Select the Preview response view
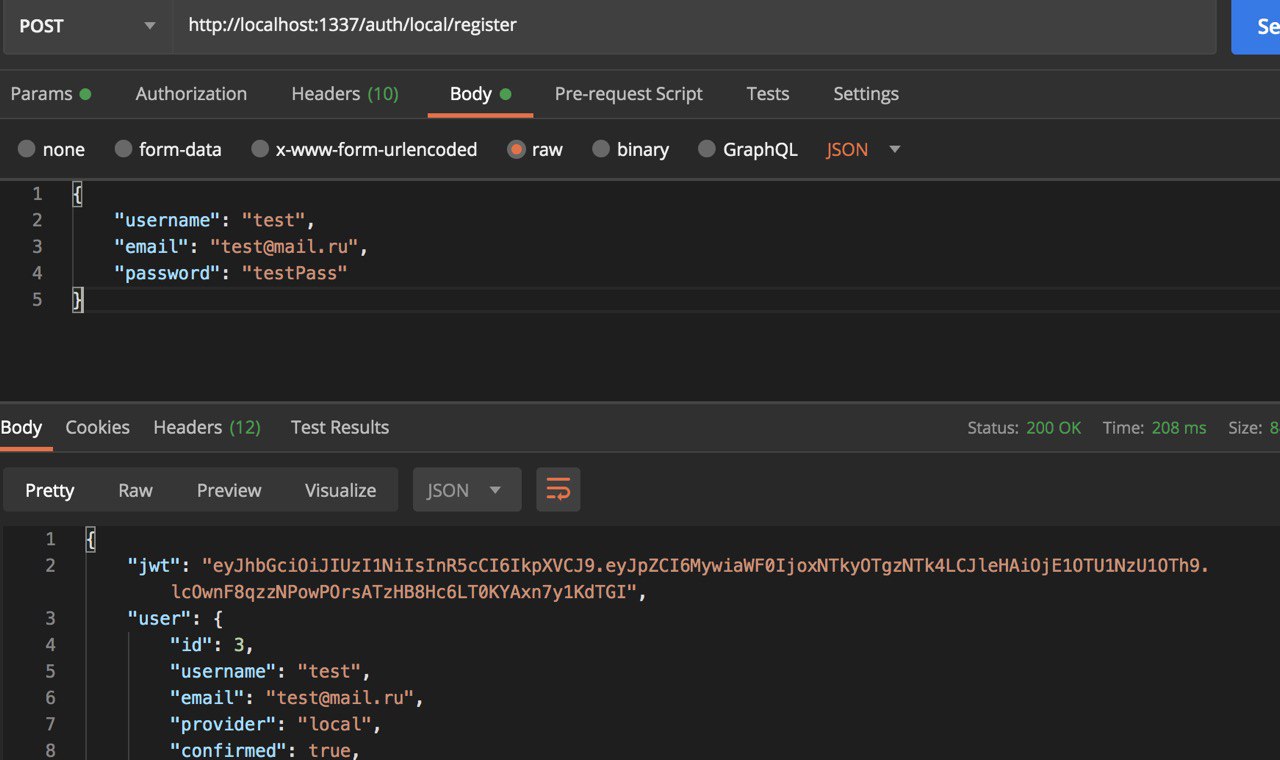Screen dimensions: 1280x760 tap(229, 490)
